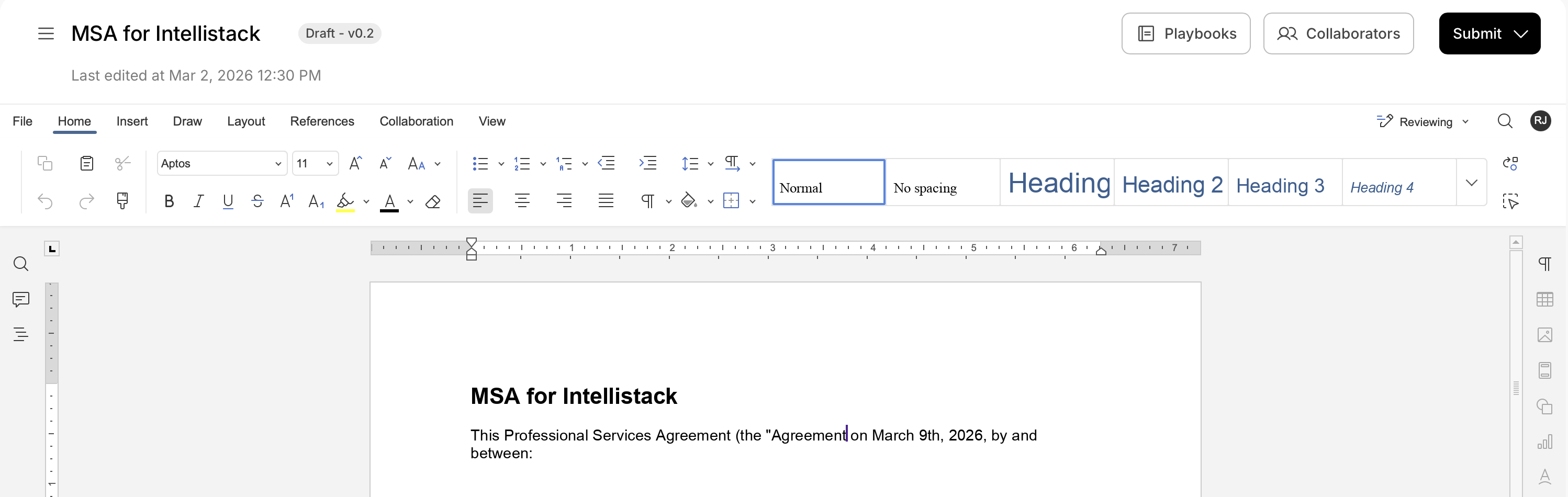Click the Playbooks button
Screen dimensions: 1568x497
(1186, 33)
